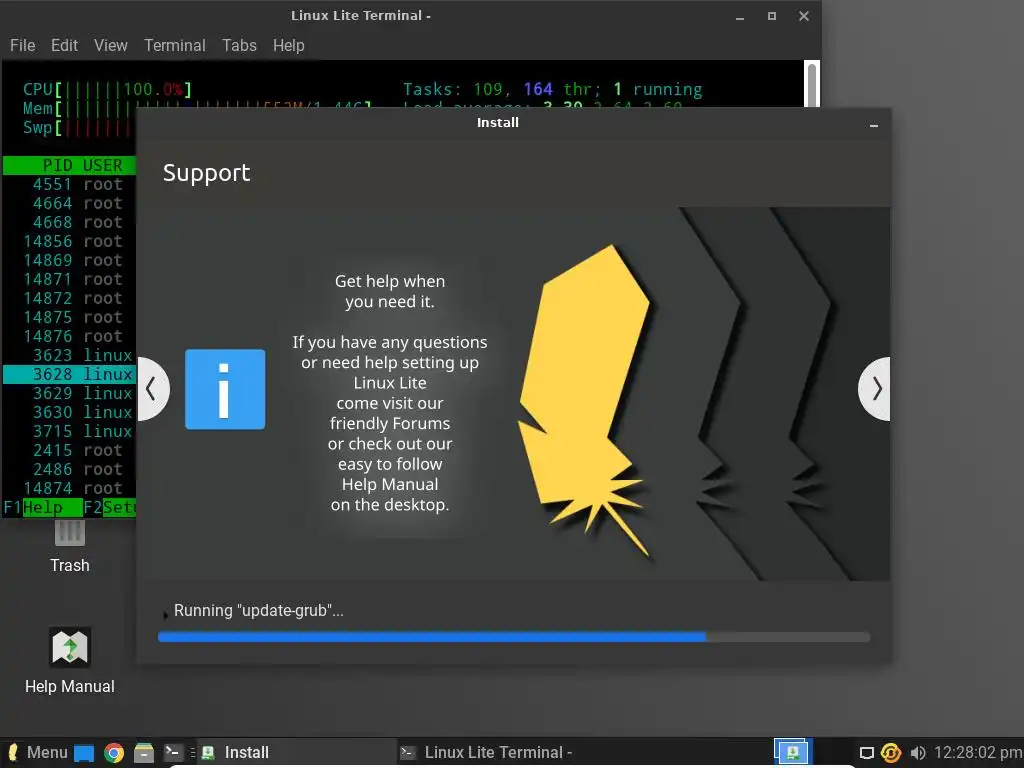Screen dimensions: 1024x768
Task: Open the terminal View menu
Action: [x=110, y=45]
